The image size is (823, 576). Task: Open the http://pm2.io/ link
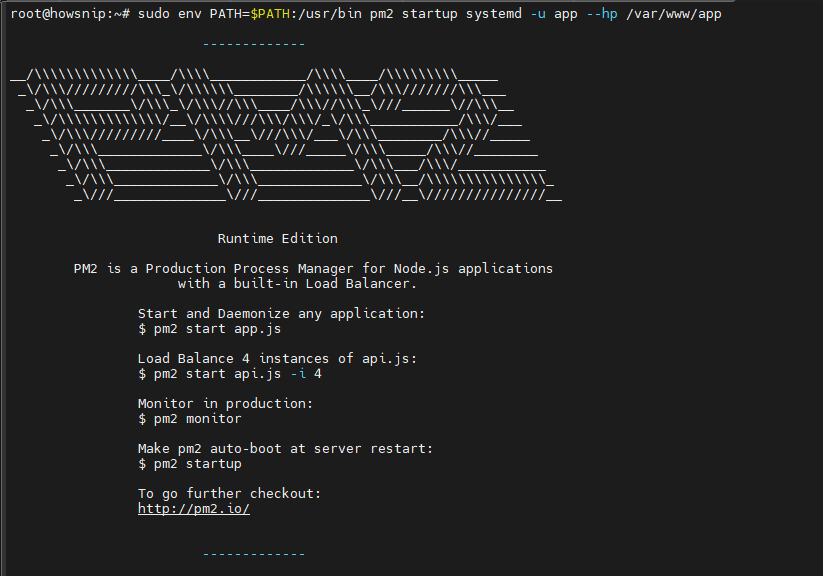[194, 509]
